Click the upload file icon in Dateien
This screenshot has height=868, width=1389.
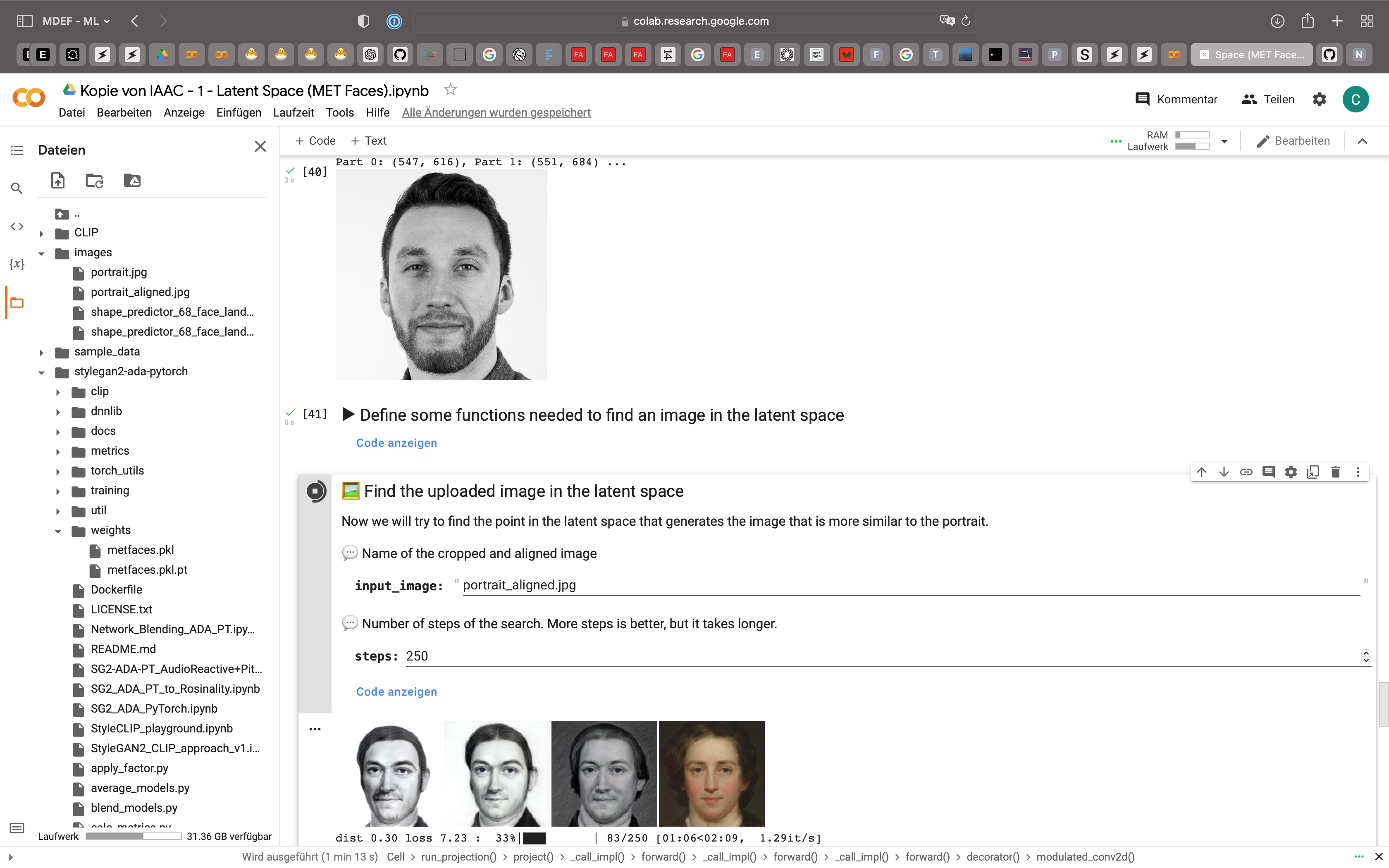pos(58,180)
